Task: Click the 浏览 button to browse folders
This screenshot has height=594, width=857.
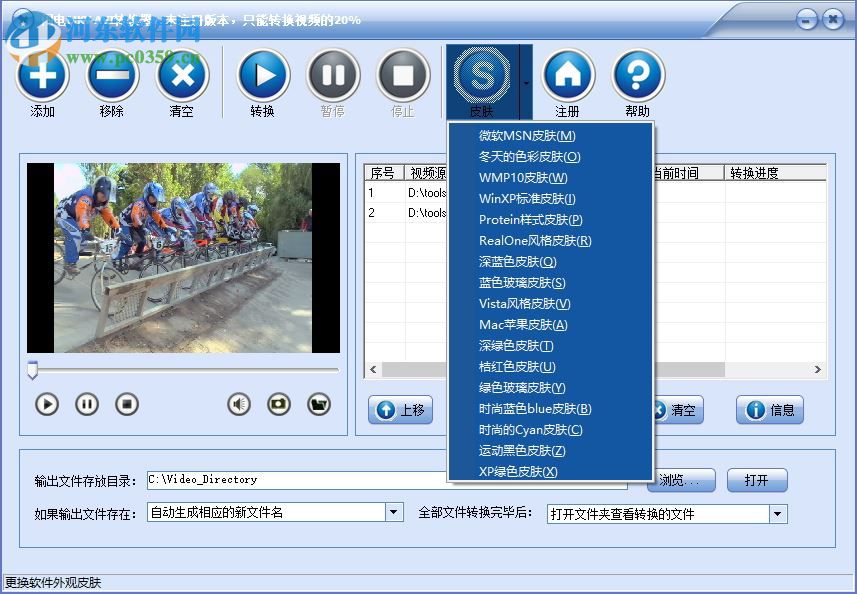Action: point(680,480)
